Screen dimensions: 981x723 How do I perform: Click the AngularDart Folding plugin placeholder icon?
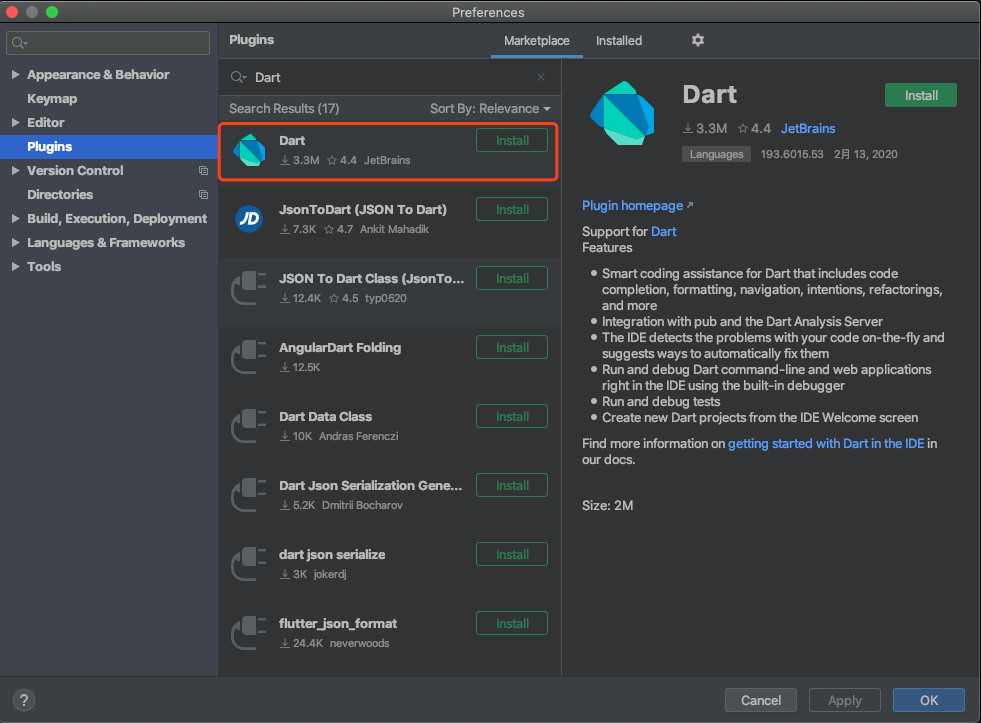pyautogui.click(x=249, y=356)
